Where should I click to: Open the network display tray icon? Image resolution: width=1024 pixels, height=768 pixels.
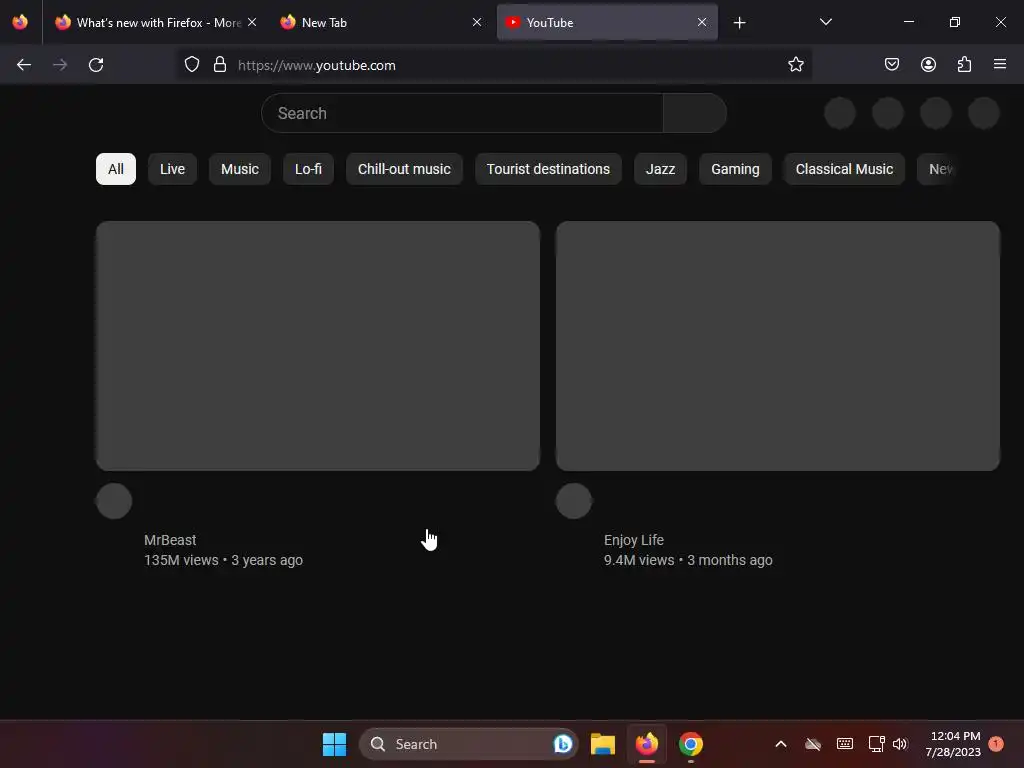[876, 744]
